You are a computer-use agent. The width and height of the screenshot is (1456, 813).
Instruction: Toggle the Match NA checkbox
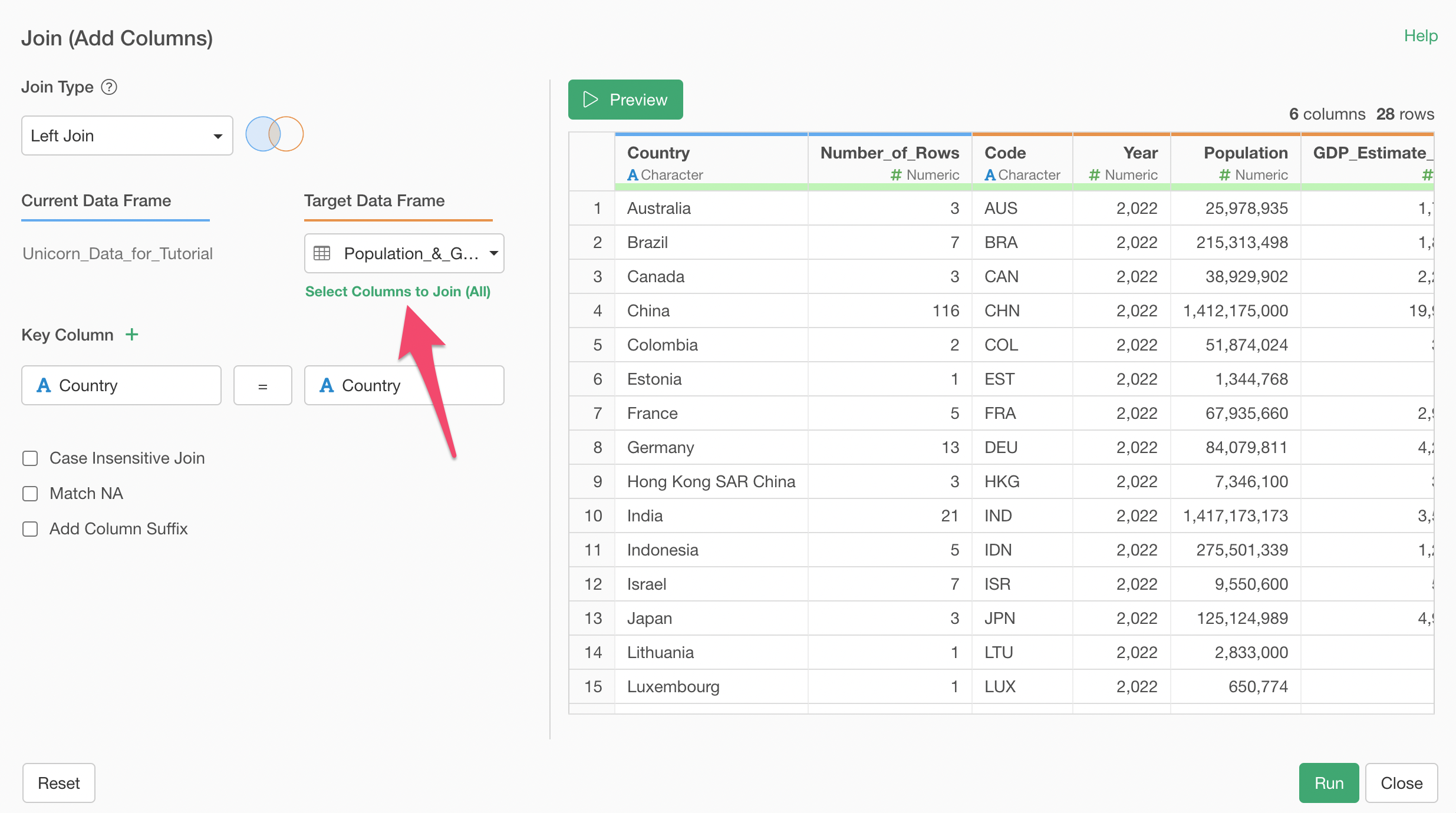tap(30, 494)
